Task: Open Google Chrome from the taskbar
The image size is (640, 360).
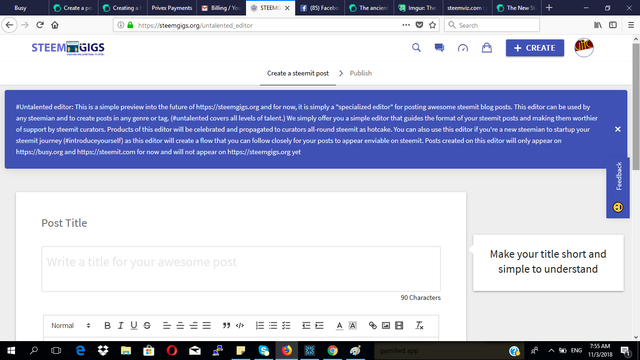Action: 332,351
